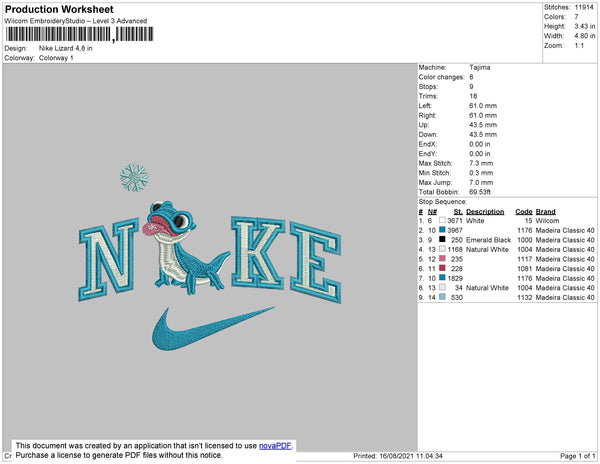Pick the light blue swatch with code 1132
Image resolution: width=600 pixels, height=464 pixels.
tap(442, 297)
